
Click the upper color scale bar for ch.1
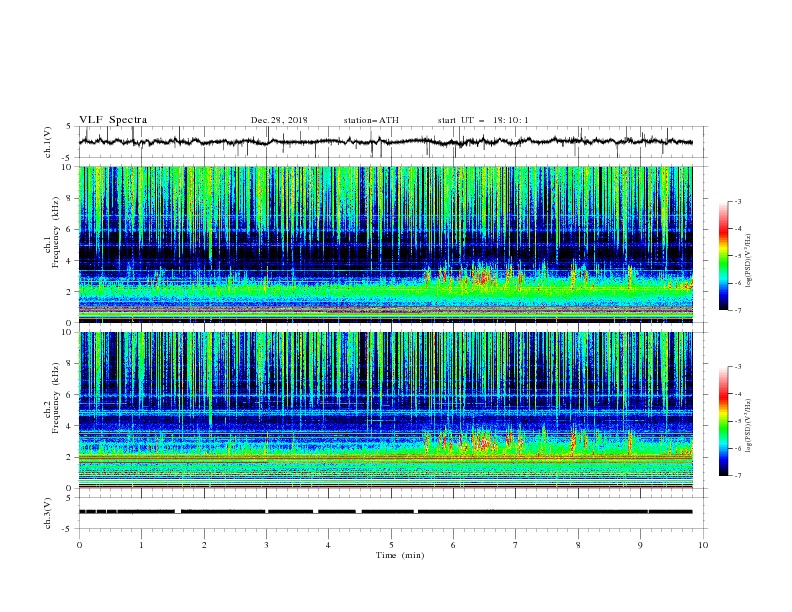tap(724, 256)
